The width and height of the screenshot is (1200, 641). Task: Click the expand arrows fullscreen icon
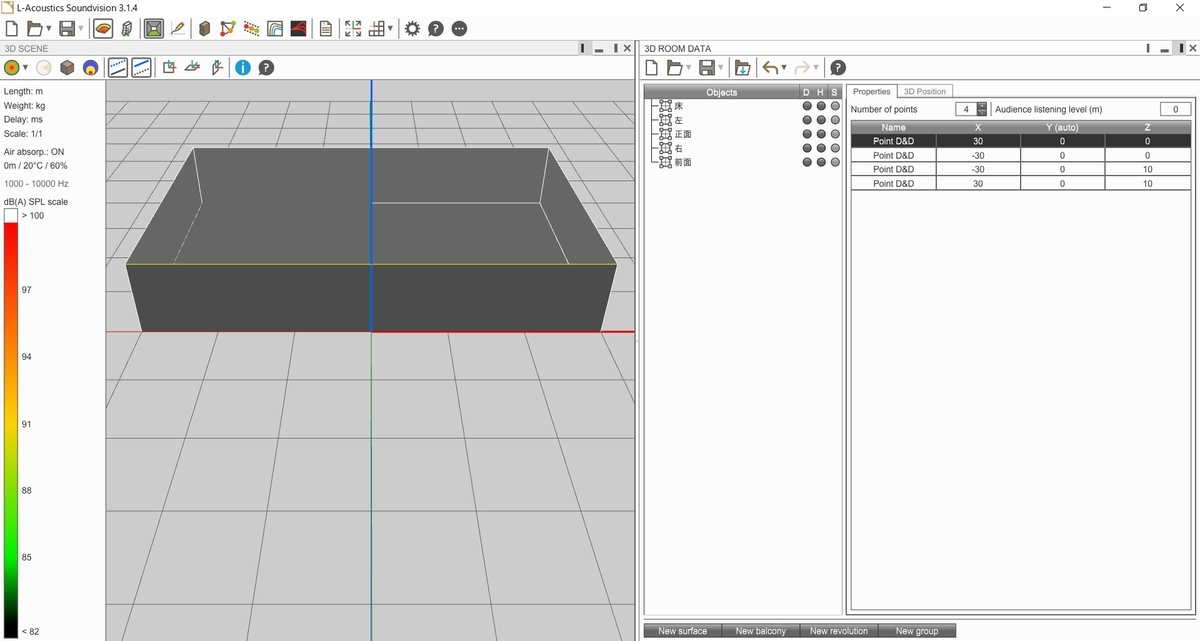coord(353,29)
